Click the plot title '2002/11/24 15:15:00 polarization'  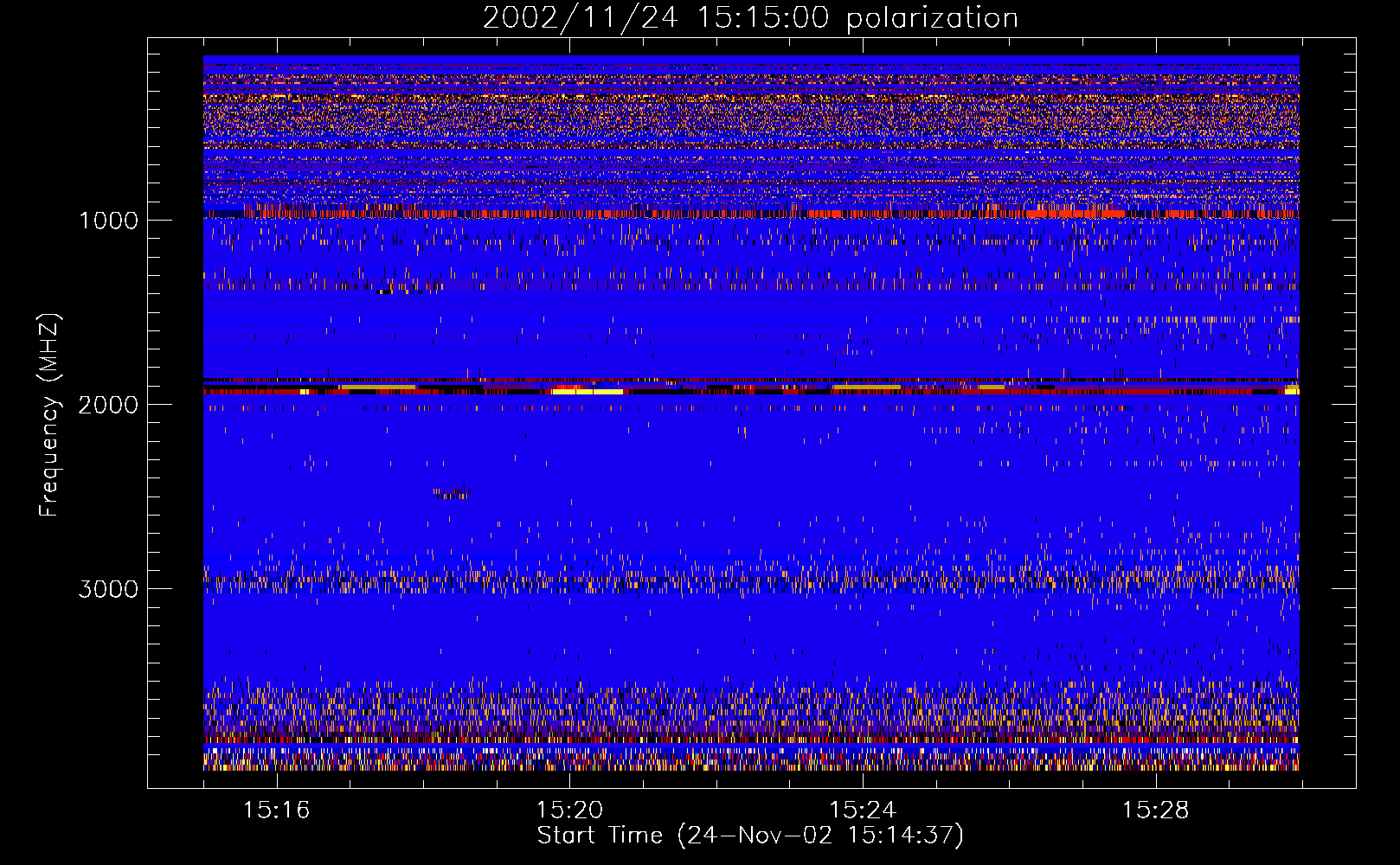tap(750, 17)
